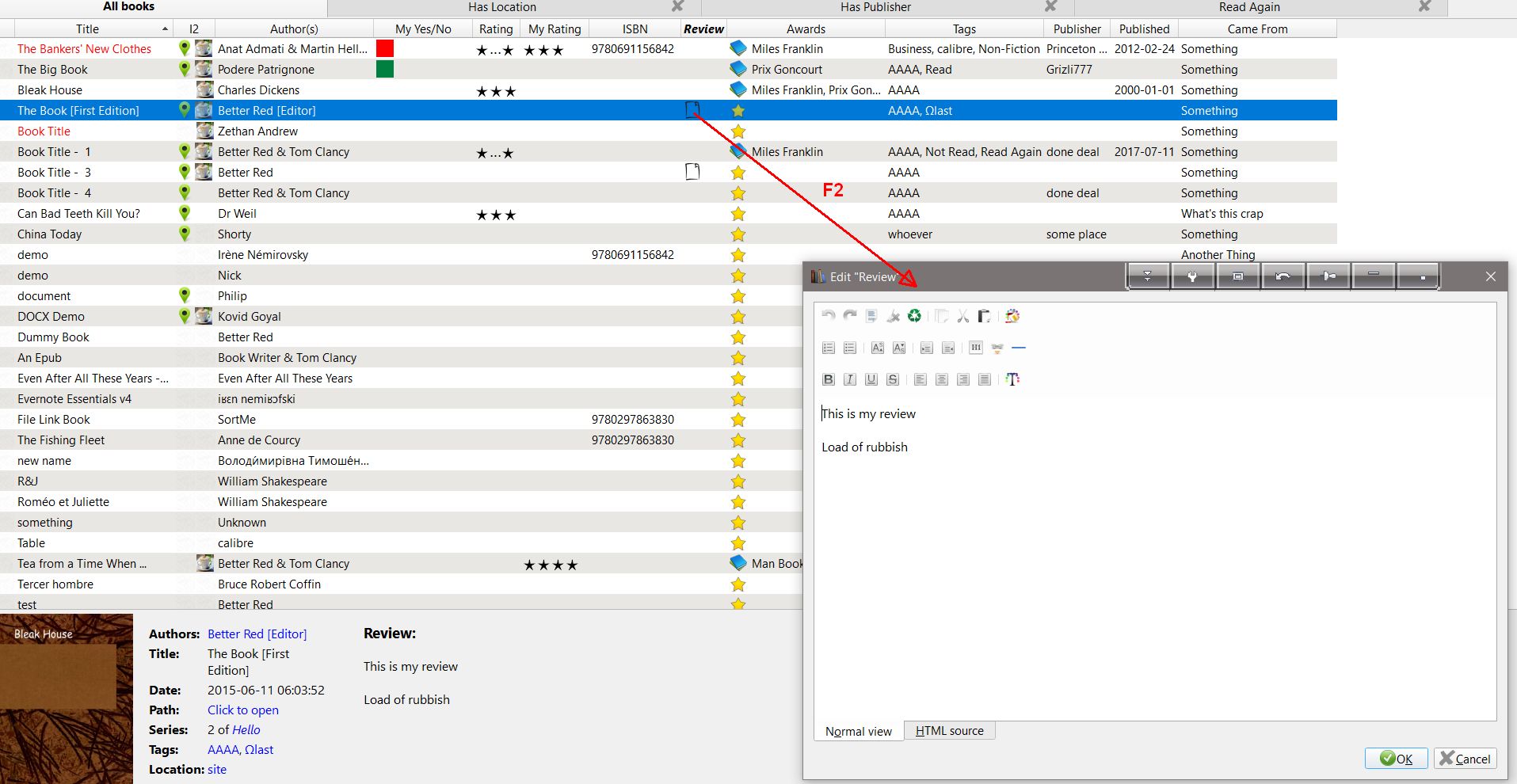The image size is (1517, 784).
Task: Click the cover icon next to Charles Dickens
Action: pyautogui.click(x=204, y=89)
